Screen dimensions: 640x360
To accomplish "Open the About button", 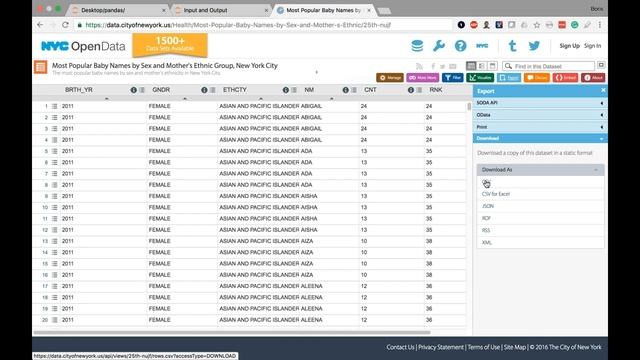I will [593, 78].
